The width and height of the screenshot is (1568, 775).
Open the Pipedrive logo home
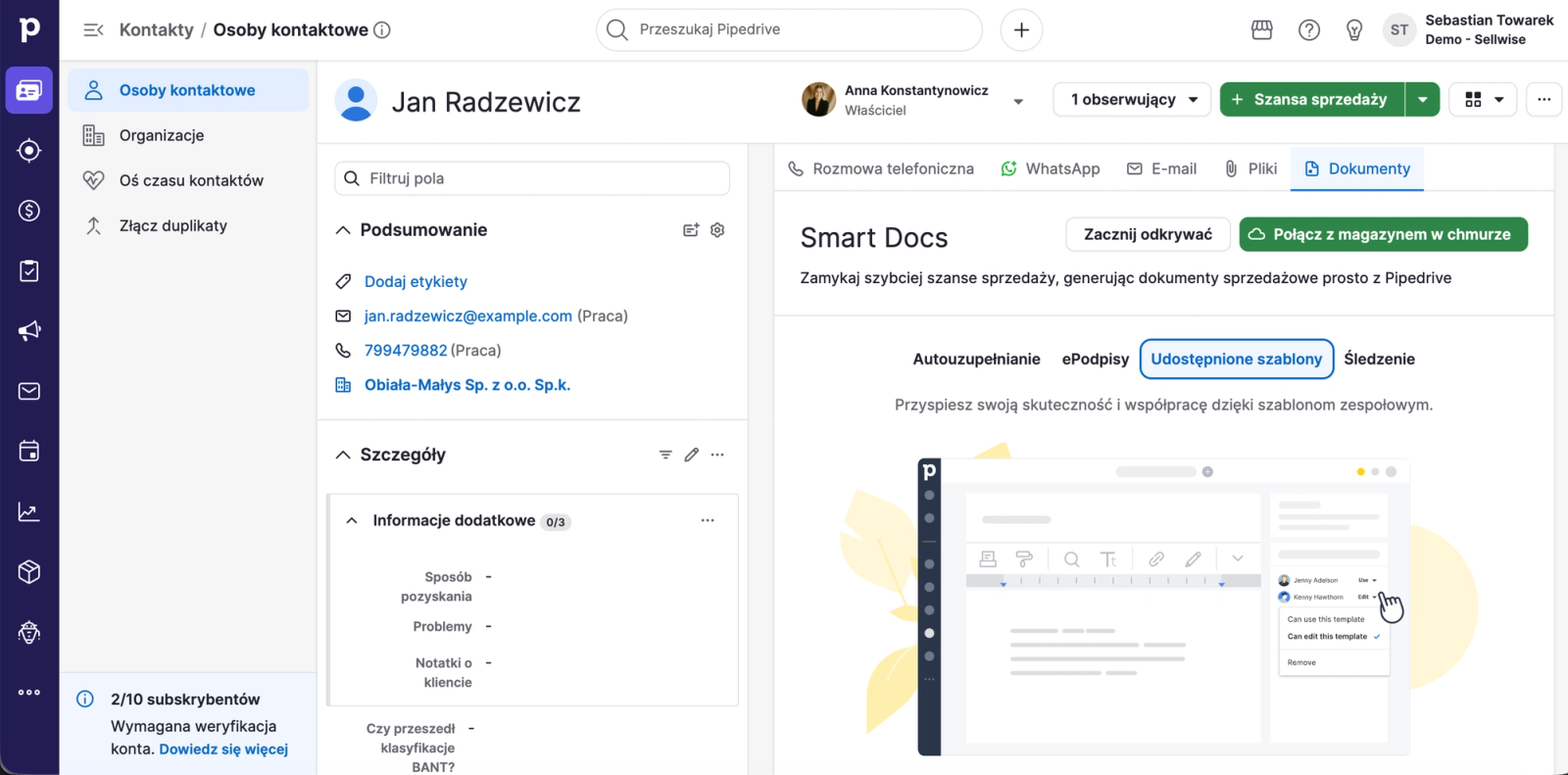click(x=29, y=29)
